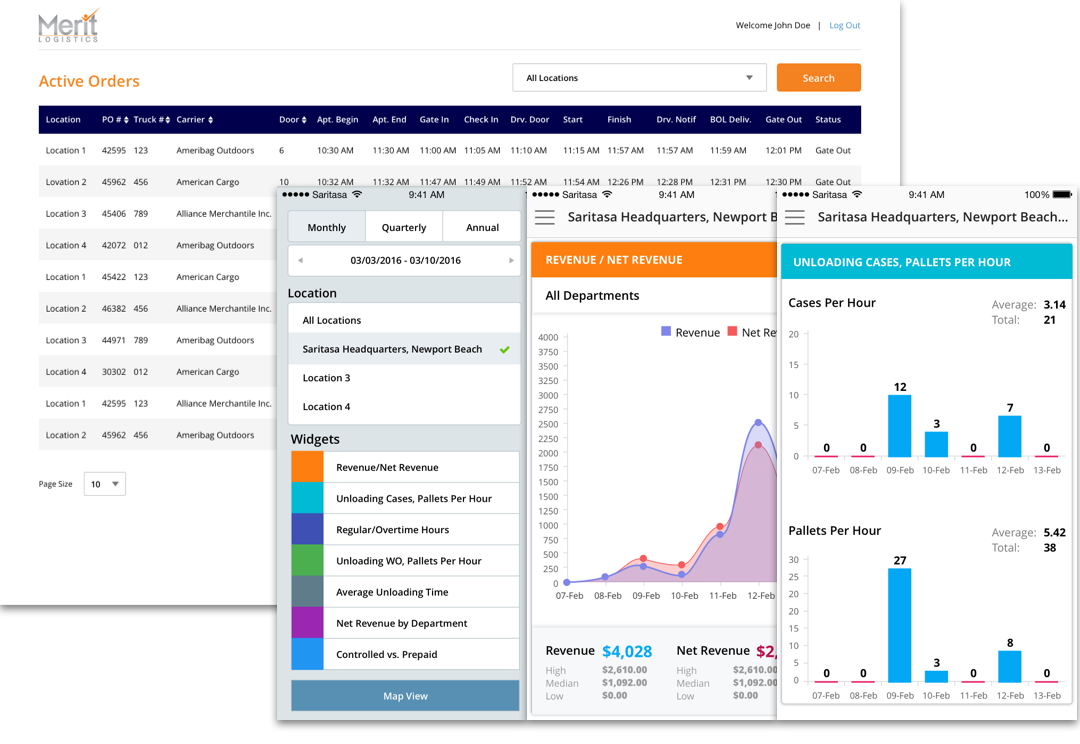Click the 03/03/2016 - 03/10/2016 date range field
The width and height of the screenshot is (1080, 744).
click(404, 260)
